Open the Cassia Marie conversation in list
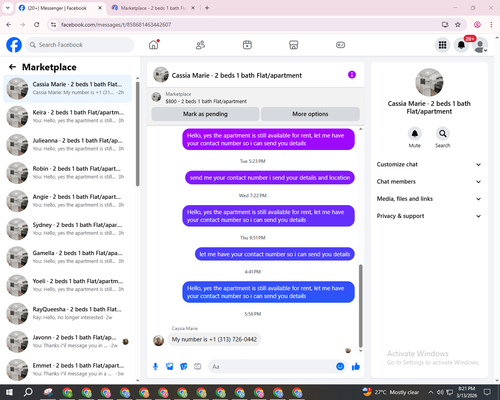Screen dimensions: 500x400 [x=68, y=89]
